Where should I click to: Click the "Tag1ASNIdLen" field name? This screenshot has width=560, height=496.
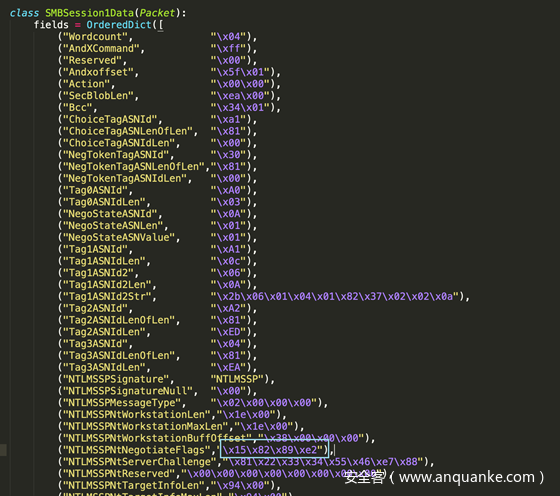[x=104, y=261]
